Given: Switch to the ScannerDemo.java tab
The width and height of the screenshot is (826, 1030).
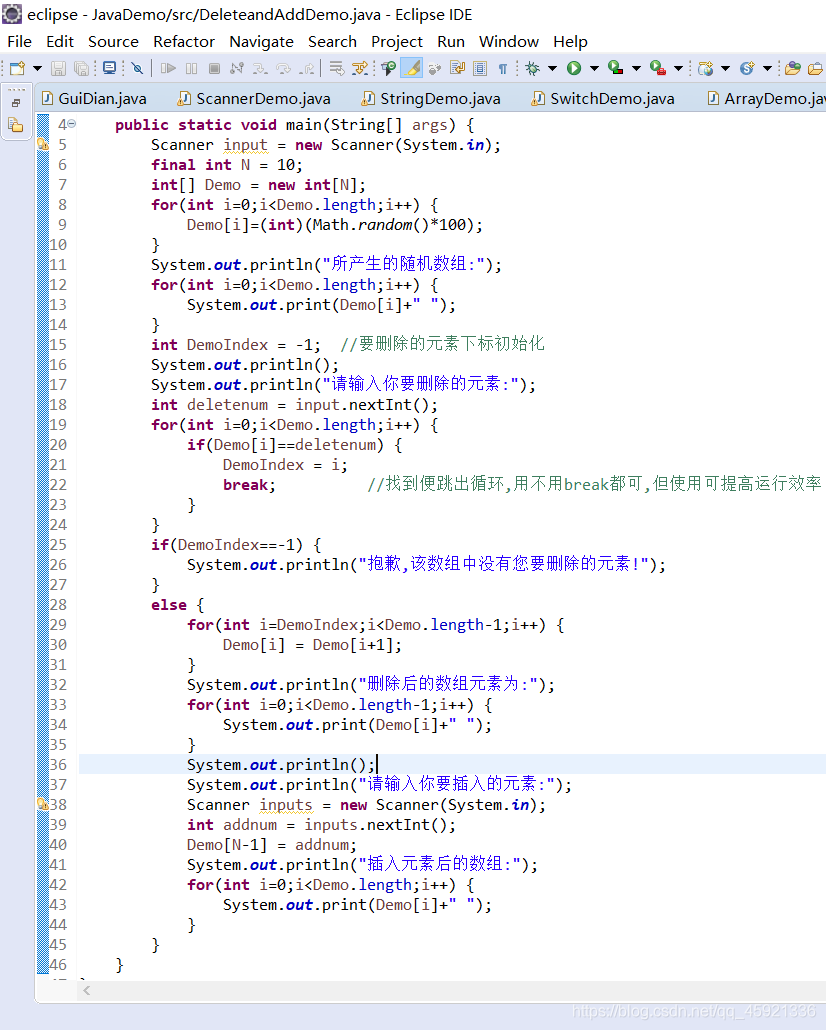Looking at the screenshot, I should click(x=254, y=99).
